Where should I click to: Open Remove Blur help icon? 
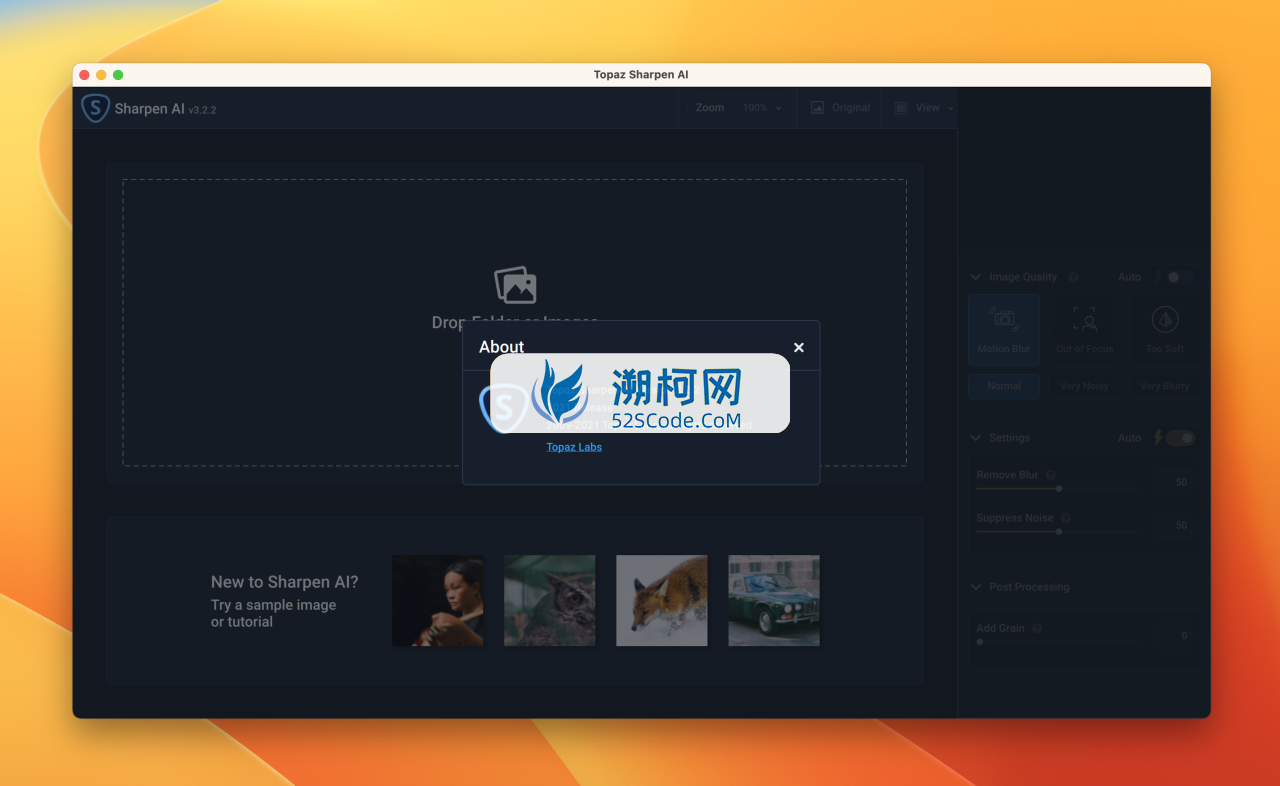[x=1050, y=476]
